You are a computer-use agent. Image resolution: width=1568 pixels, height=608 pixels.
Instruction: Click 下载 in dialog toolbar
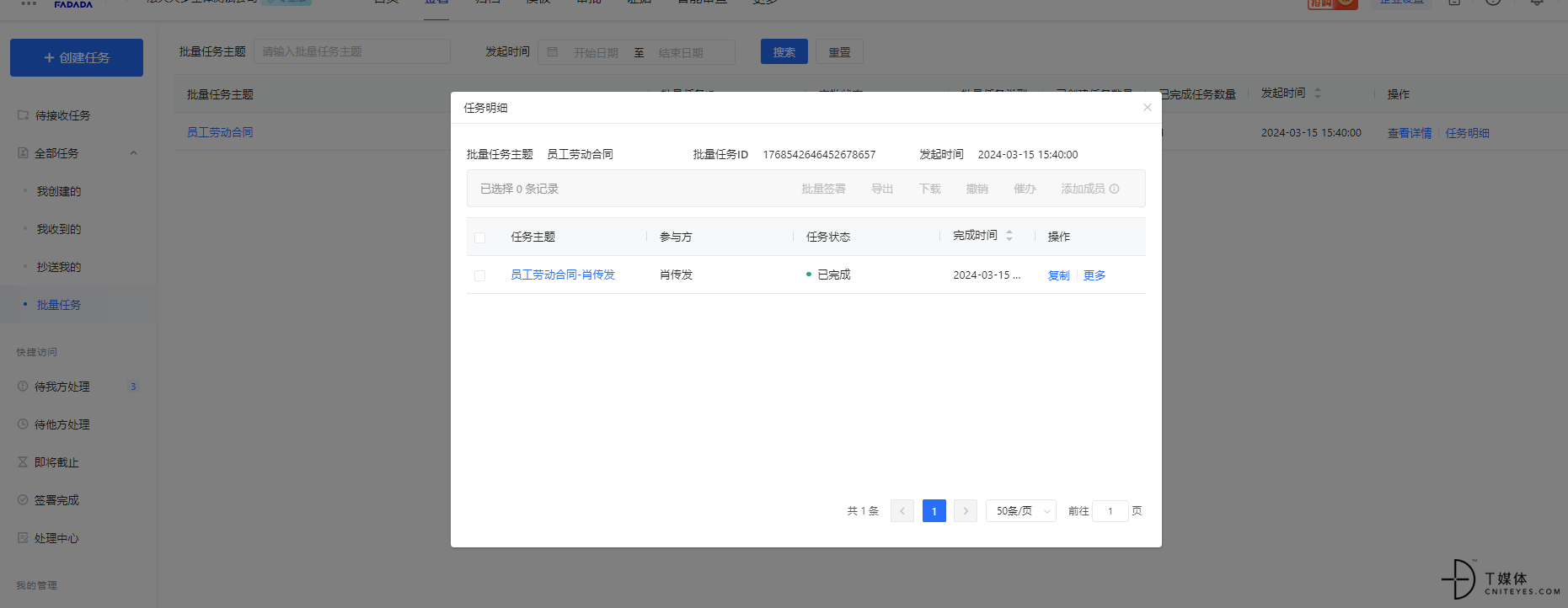tap(929, 189)
